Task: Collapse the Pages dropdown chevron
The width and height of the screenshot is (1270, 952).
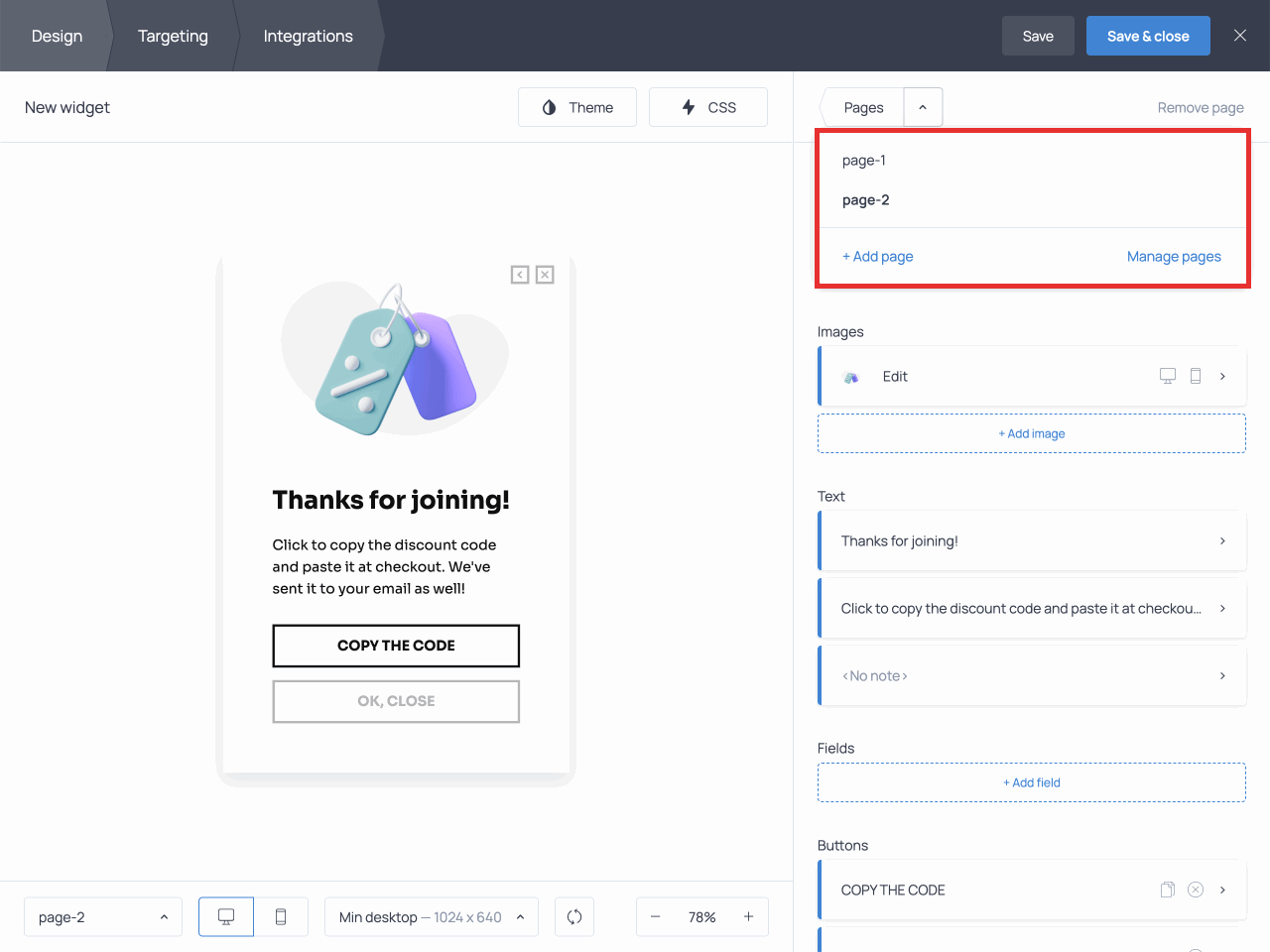Action: [x=923, y=107]
